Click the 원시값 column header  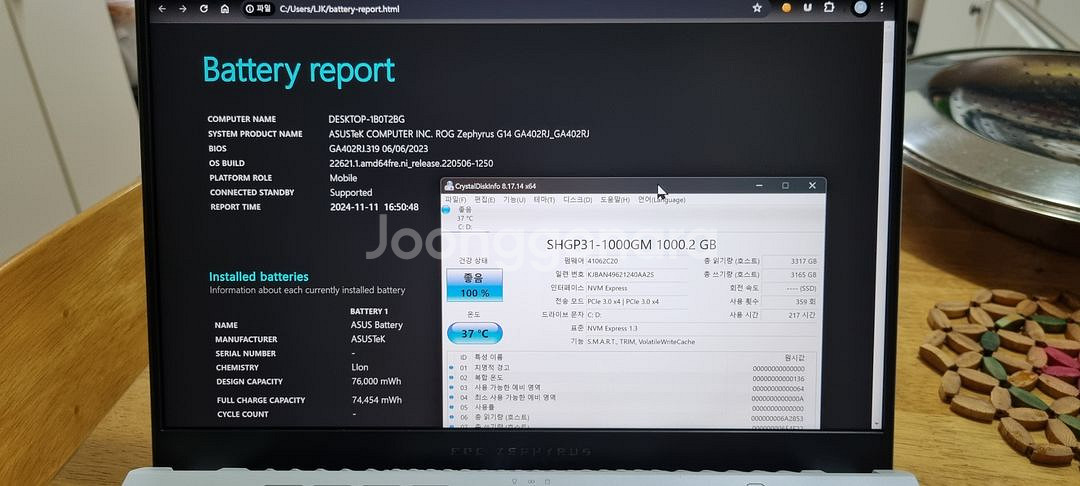(x=794, y=358)
